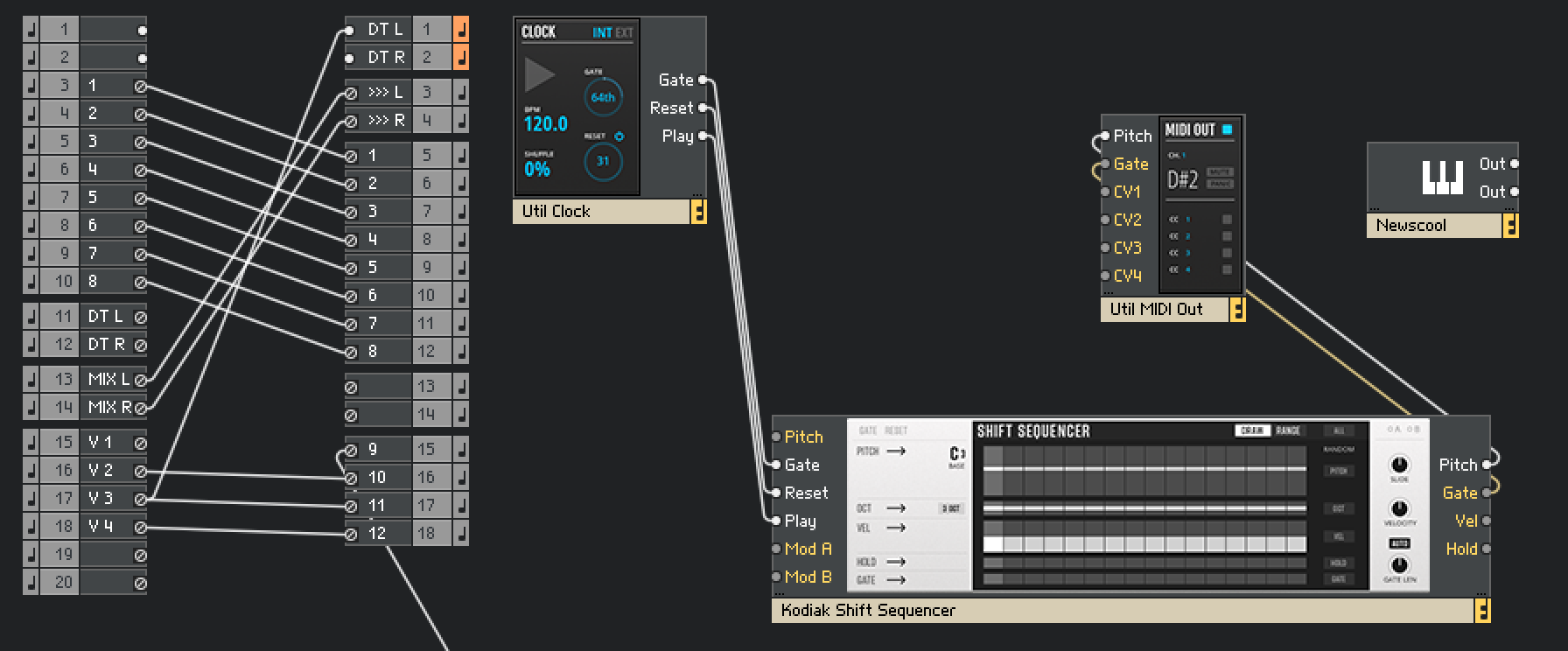Viewport: 1568px width, 651px height.
Task: Click the Slide knob on Shift Sequencer
Action: [x=1399, y=465]
